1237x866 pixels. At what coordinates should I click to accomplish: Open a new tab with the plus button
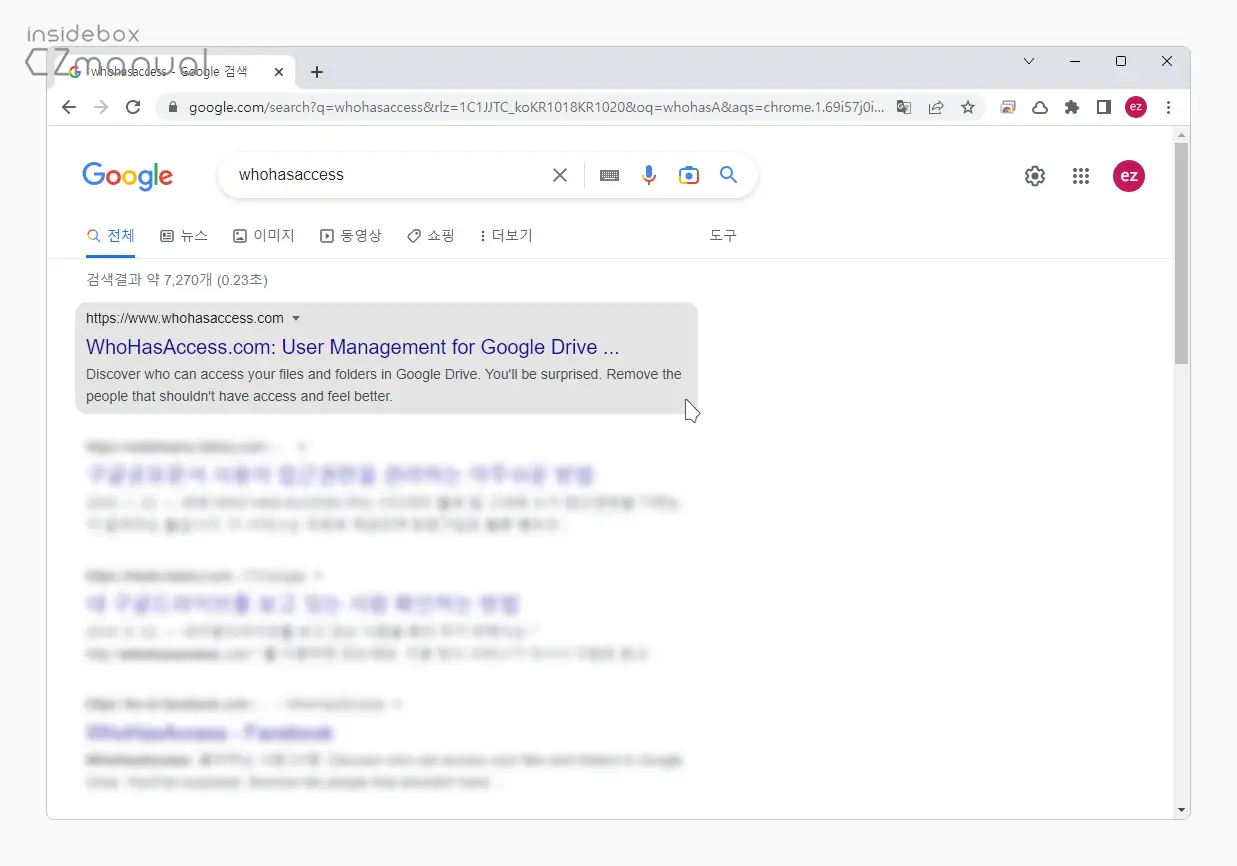(317, 72)
